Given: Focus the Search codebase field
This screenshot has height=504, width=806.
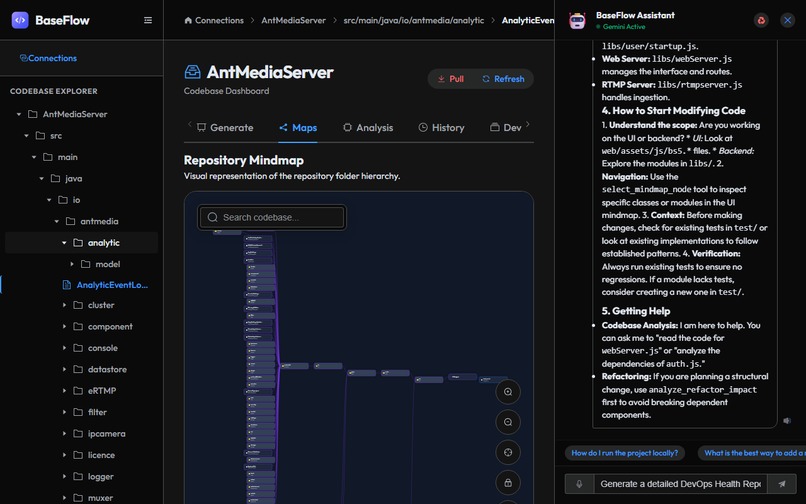Looking at the screenshot, I should coord(272,217).
